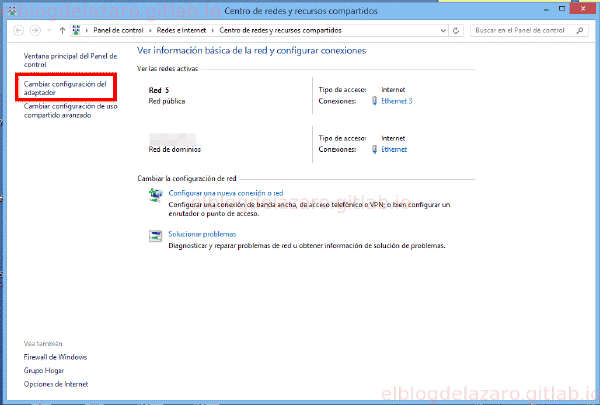Image resolution: width=600 pixels, height=405 pixels.
Task: Select Redes e Internet breadcrumb
Action: point(181,30)
